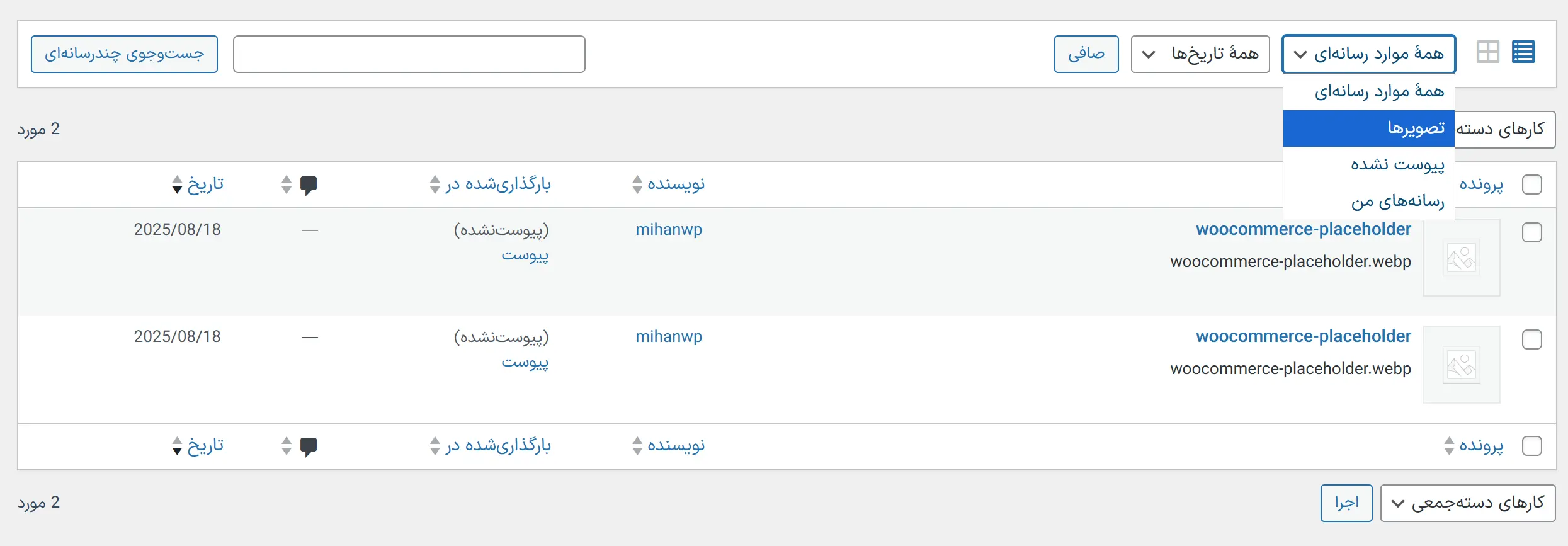Click comments bubble icon in header row
Screen dimensions: 1568x546
coord(308,185)
